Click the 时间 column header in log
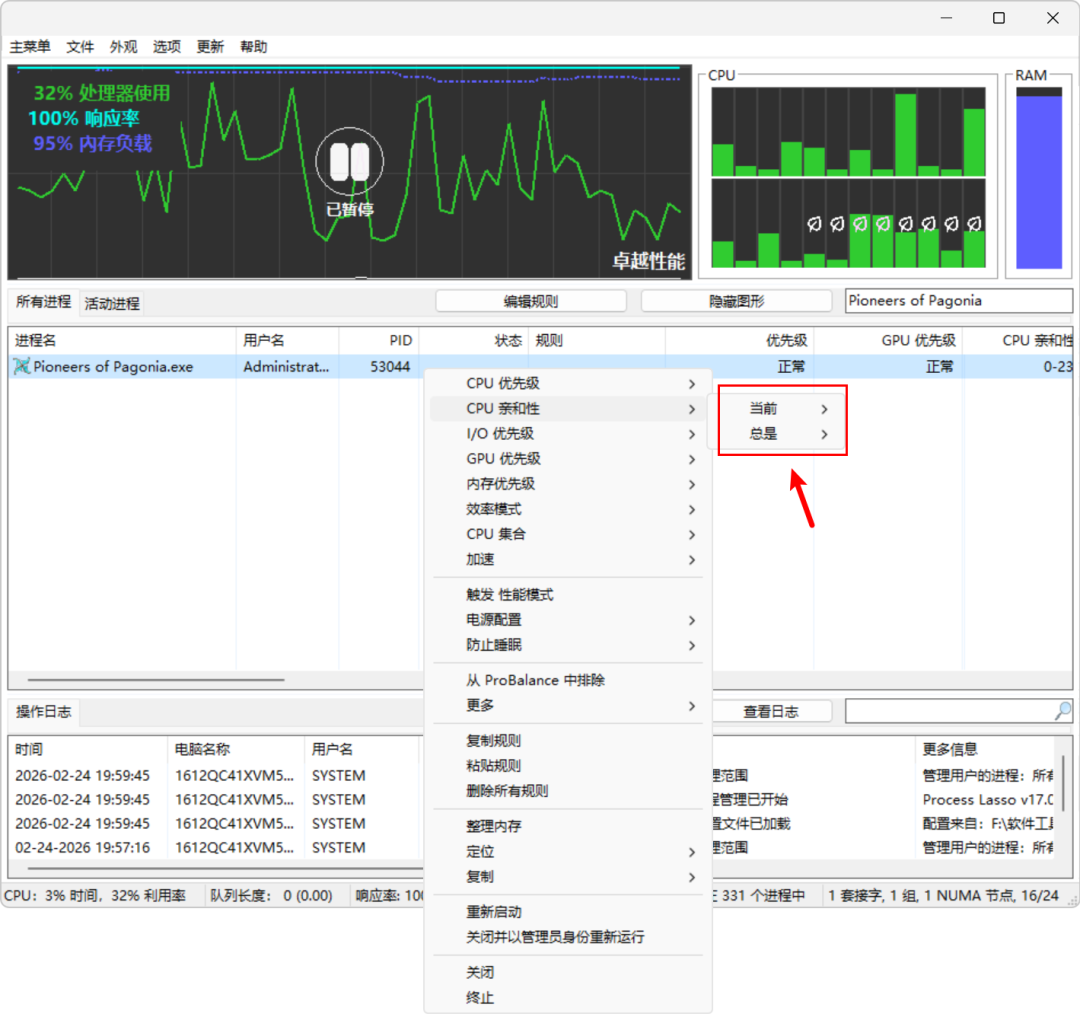1080x1017 pixels. coord(88,749)
